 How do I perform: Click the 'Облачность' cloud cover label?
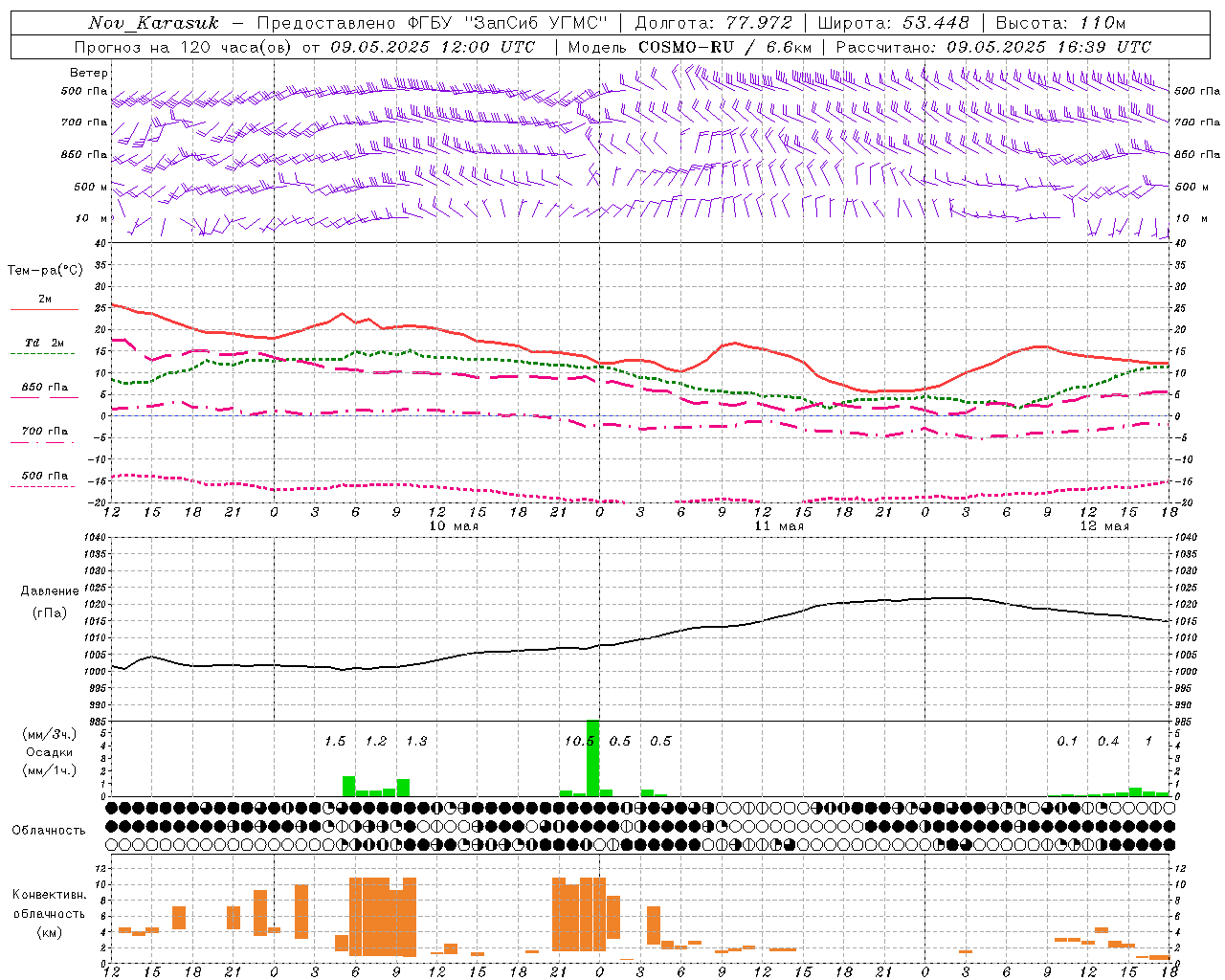[49, 830]
